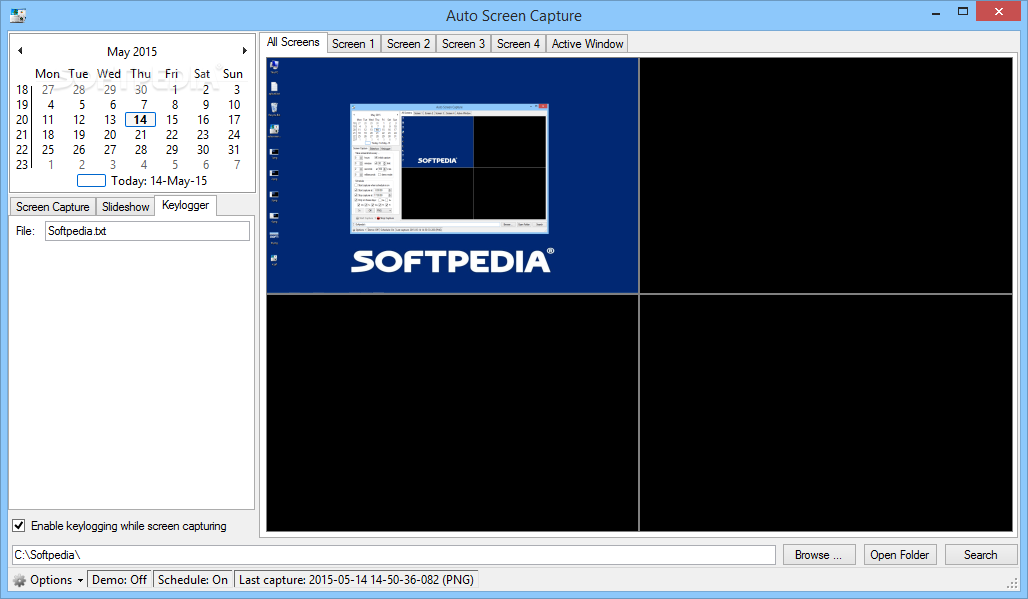Open the Slideshow tab
Screen dimensions: 1028x599
[x=126, y=206]
